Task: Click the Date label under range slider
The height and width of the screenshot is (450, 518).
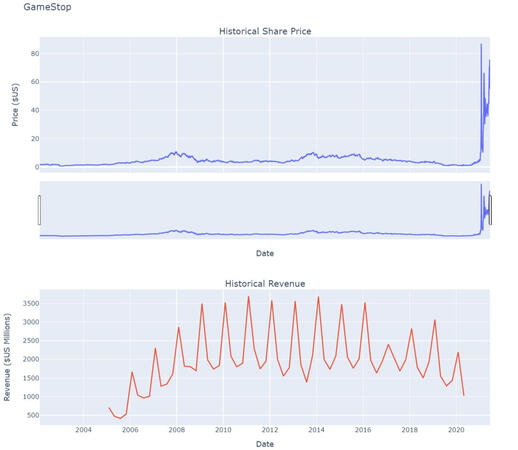Action: (265, 253)
